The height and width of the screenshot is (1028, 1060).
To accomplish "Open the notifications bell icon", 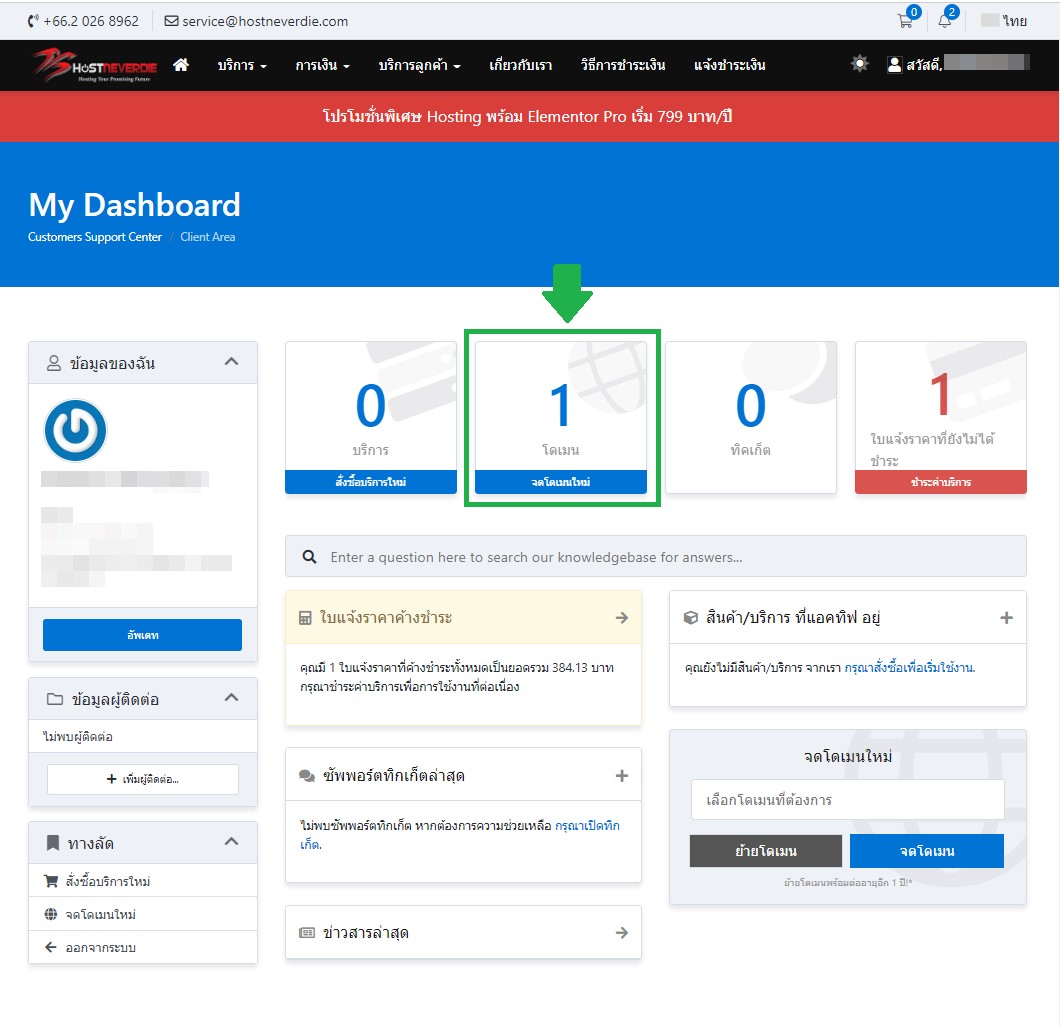I will (x=944, y=21).
